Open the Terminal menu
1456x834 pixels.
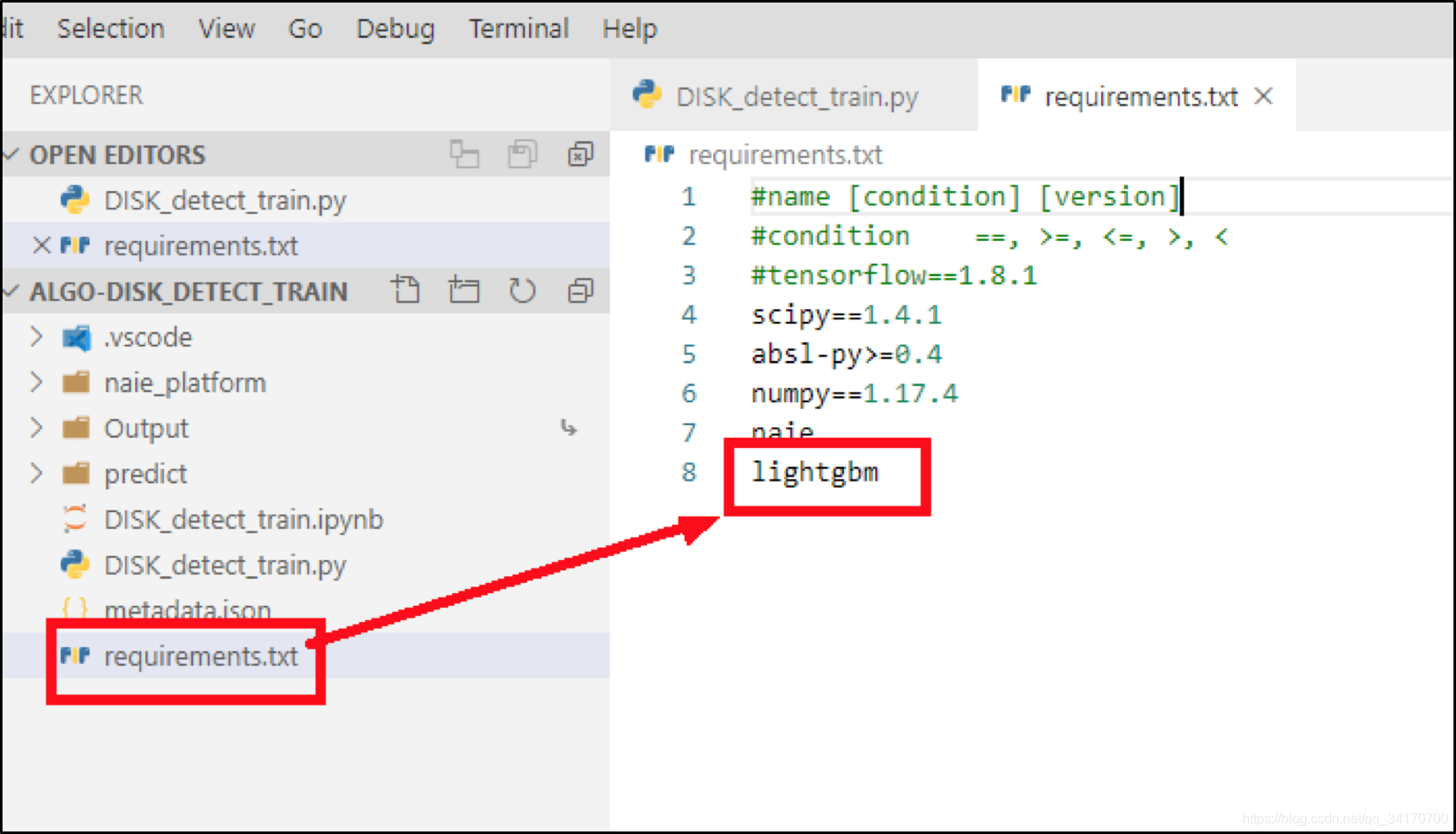(519, 29)
